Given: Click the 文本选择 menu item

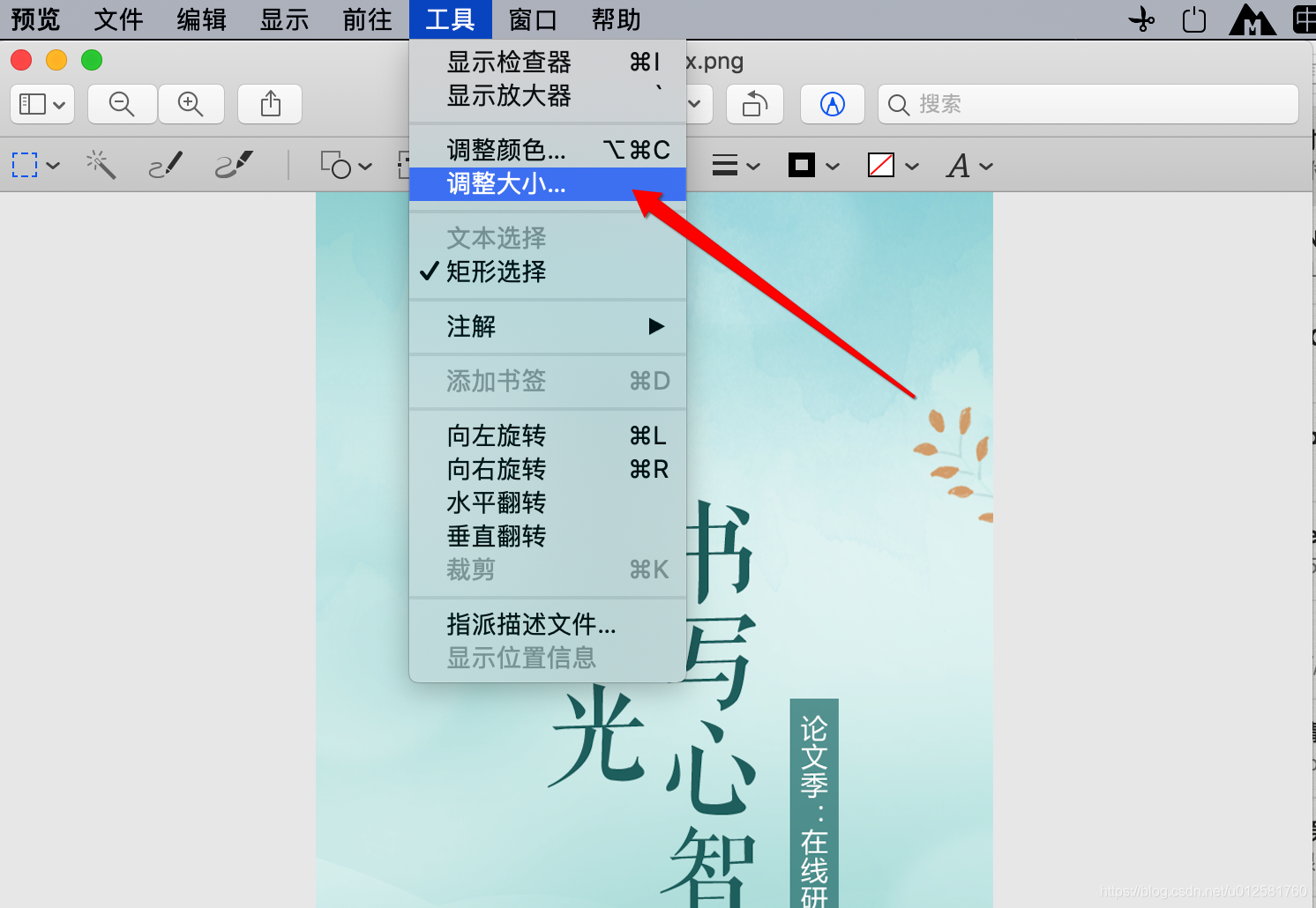Looking at the screenshot, I should [x=548, y=238].
